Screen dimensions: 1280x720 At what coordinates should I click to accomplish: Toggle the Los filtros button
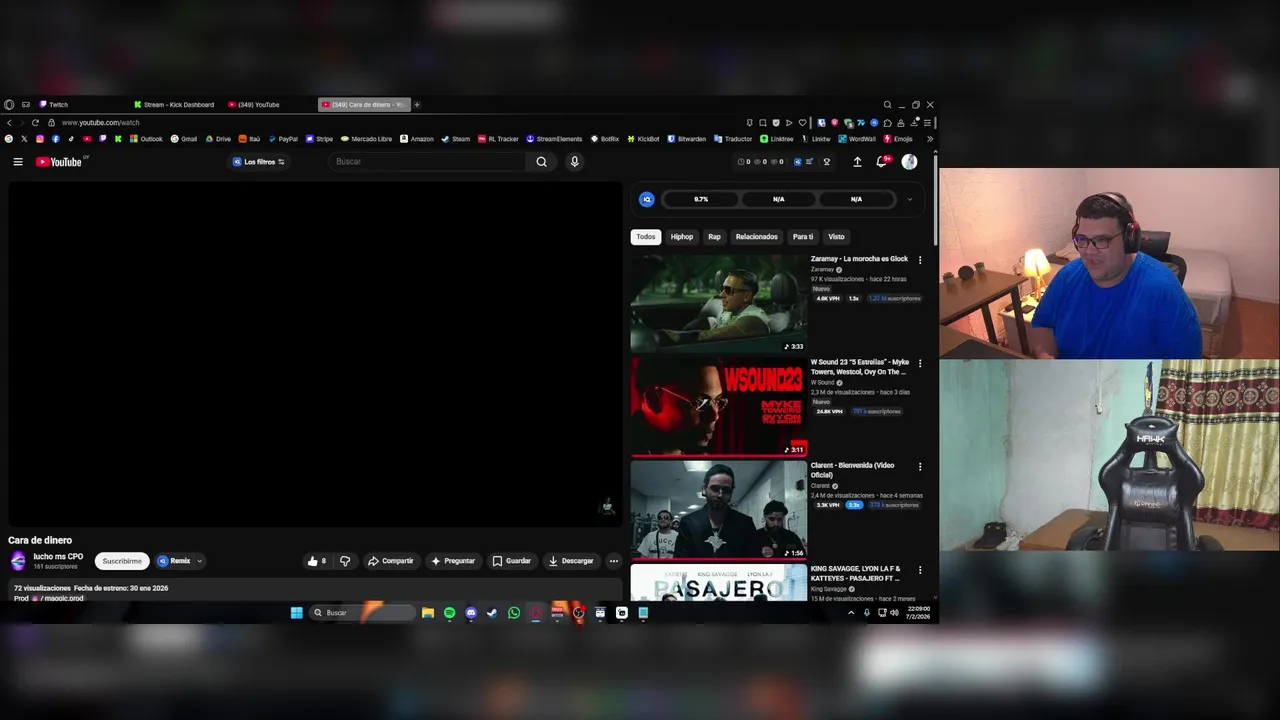[259, 162]
